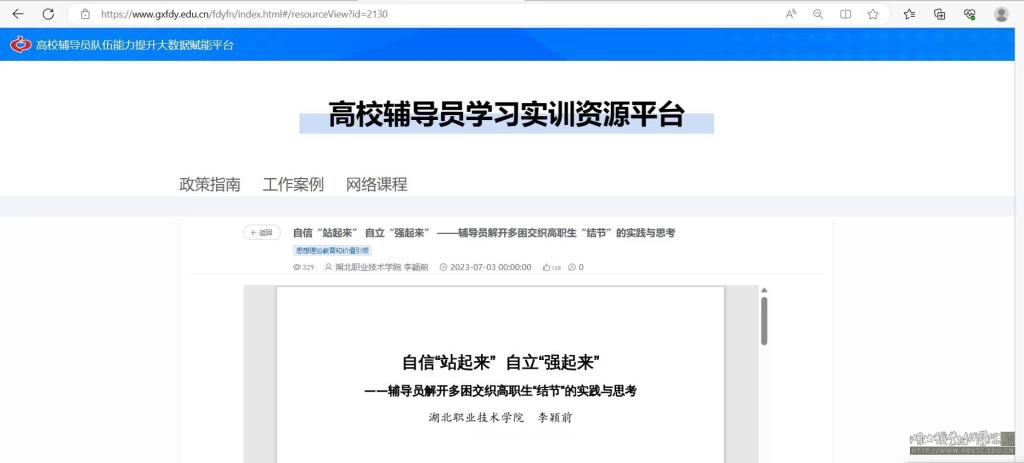1024x463 pixels.
Task: Open the favorites list icon
Action: click(909, 14)
